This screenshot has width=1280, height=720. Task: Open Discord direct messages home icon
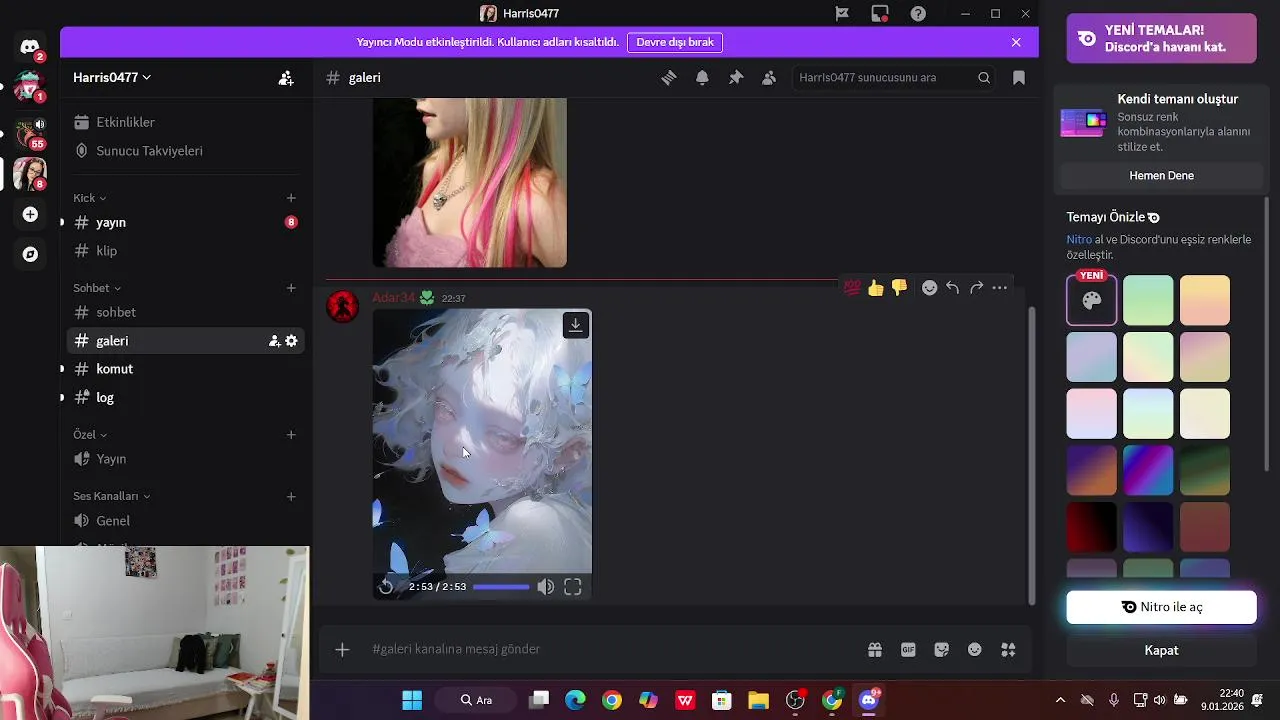30,47
